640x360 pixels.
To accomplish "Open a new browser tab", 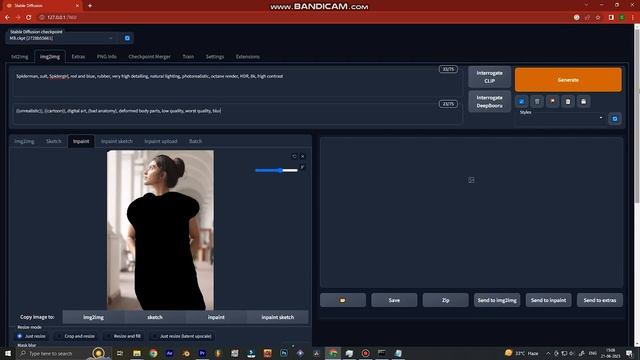I will tap(90, 6).
